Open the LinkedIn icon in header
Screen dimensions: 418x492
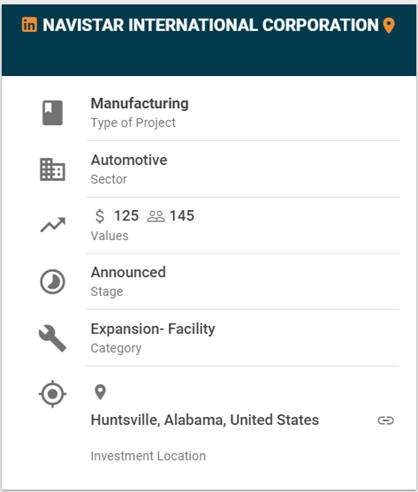[29, 25]
